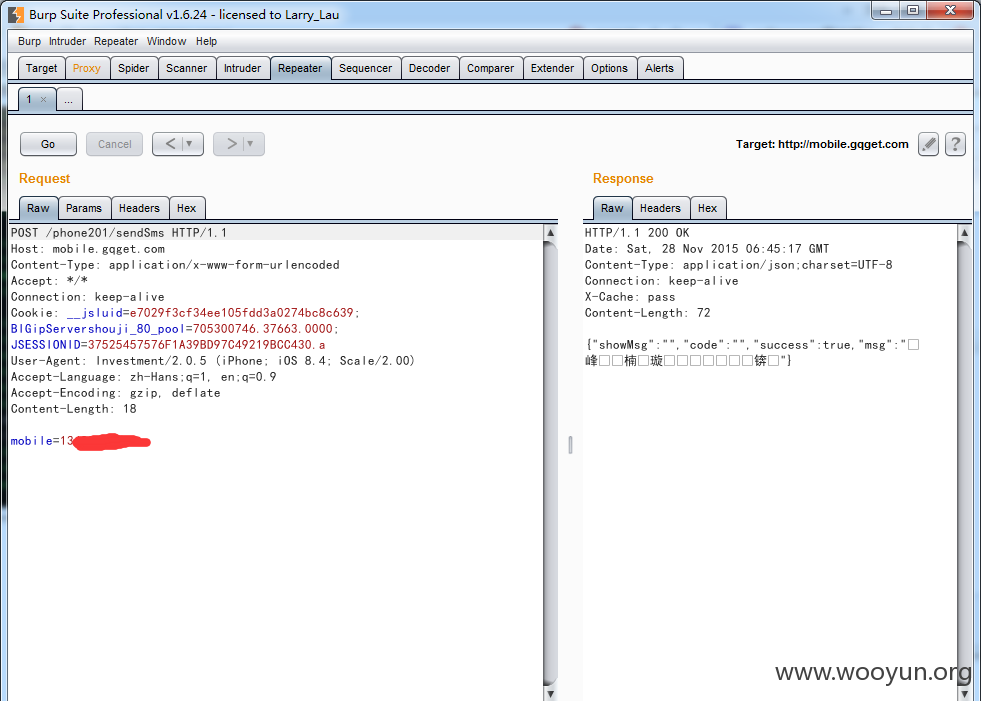Switch to the Extender tab
This screenshot has height=701, width=981.
(x=552, y=68)
